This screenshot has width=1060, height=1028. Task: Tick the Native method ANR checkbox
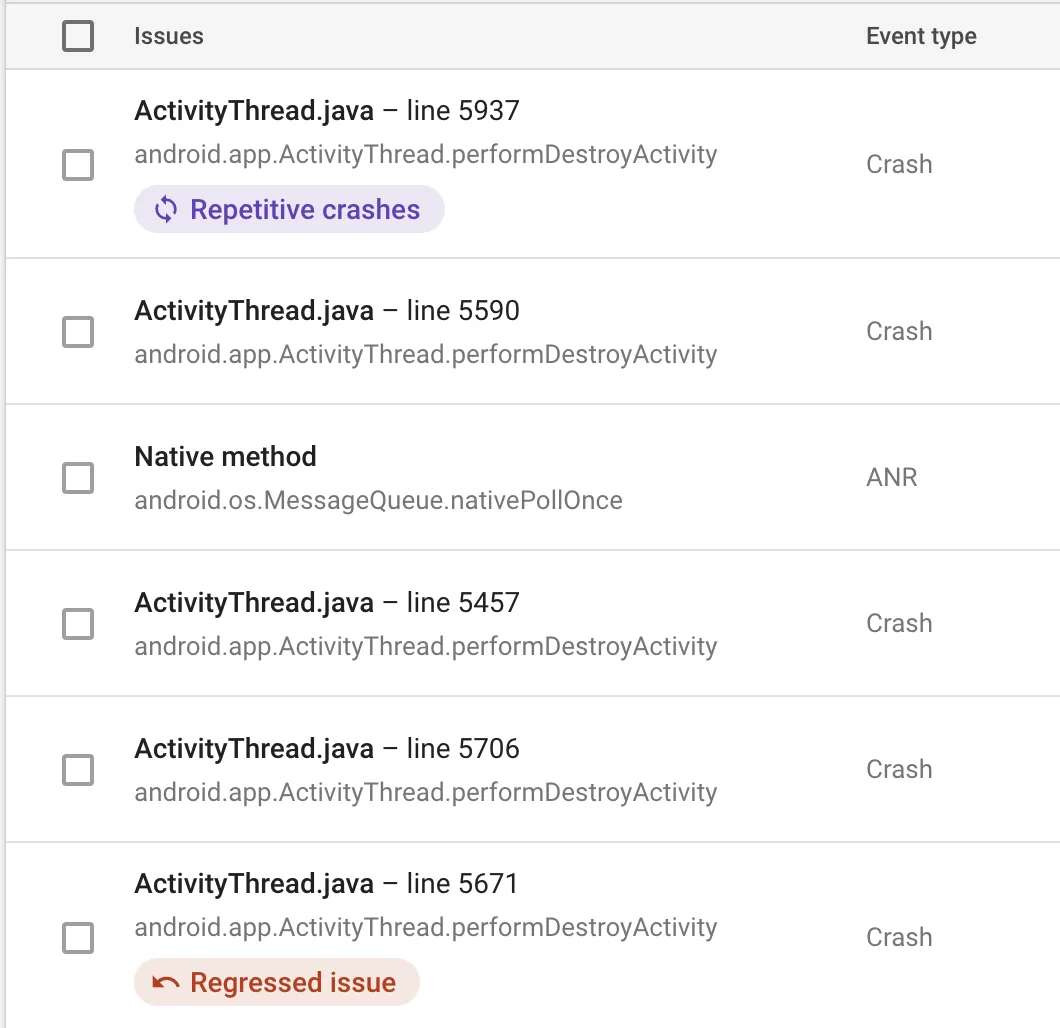(x=78, y=478)
